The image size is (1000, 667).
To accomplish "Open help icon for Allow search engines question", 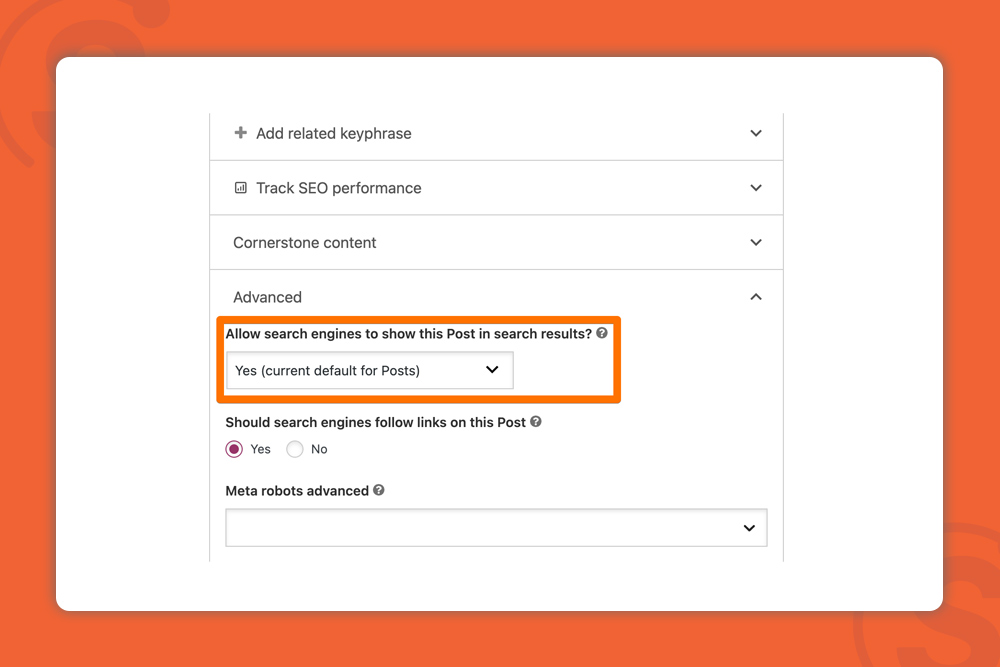I will pyautogui.click(x=602, y=333).
